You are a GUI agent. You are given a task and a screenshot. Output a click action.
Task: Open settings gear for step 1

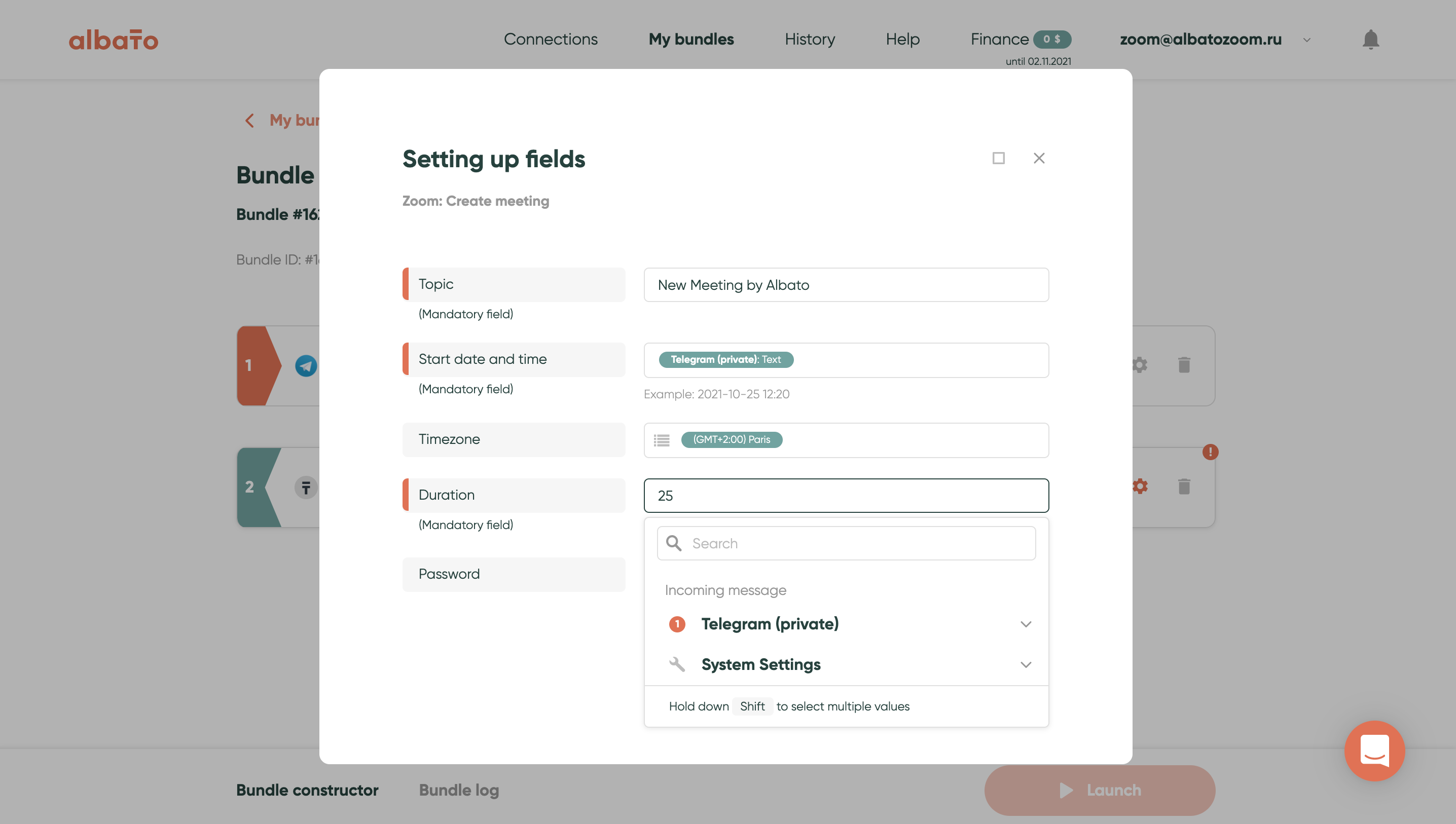[x=1140, y=364]
